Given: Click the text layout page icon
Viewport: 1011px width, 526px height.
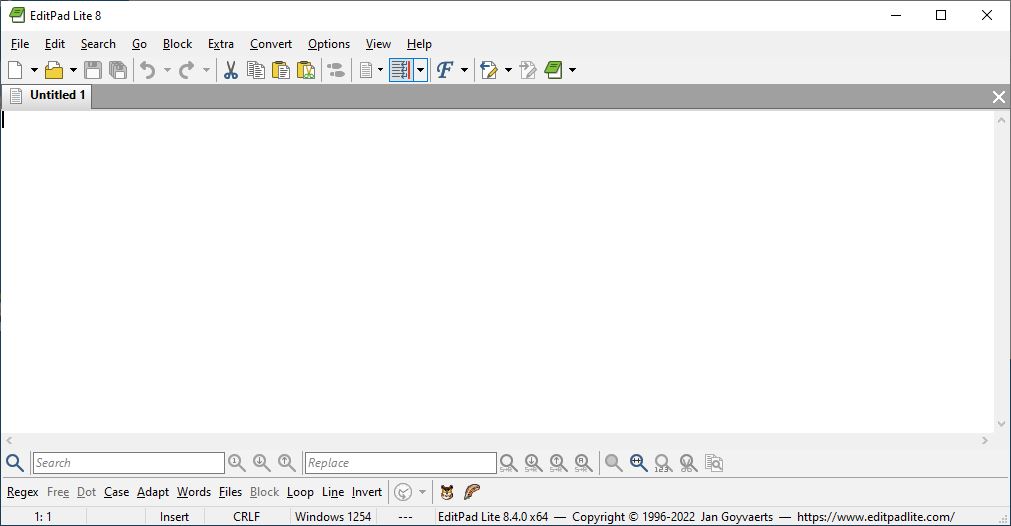Looking at the screenshot, I should pos(366,70).
